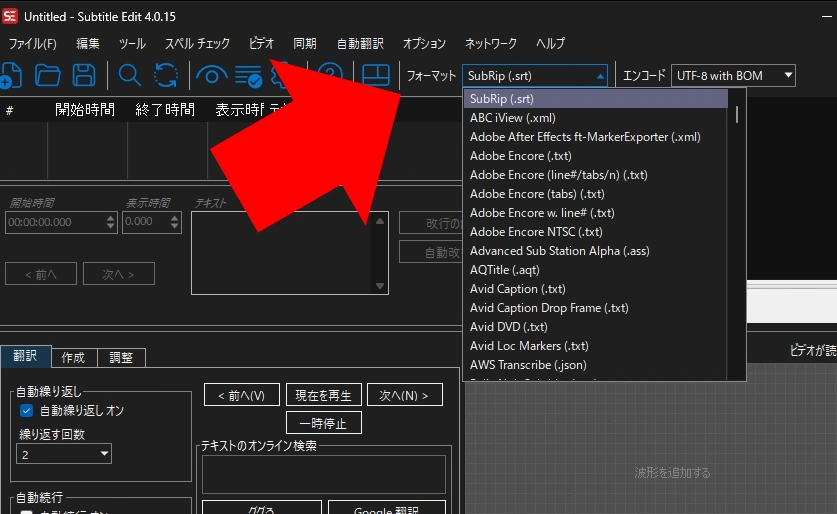Click the 次へ(N) > button
The image size is (837, 514).
tap(405, 395)
